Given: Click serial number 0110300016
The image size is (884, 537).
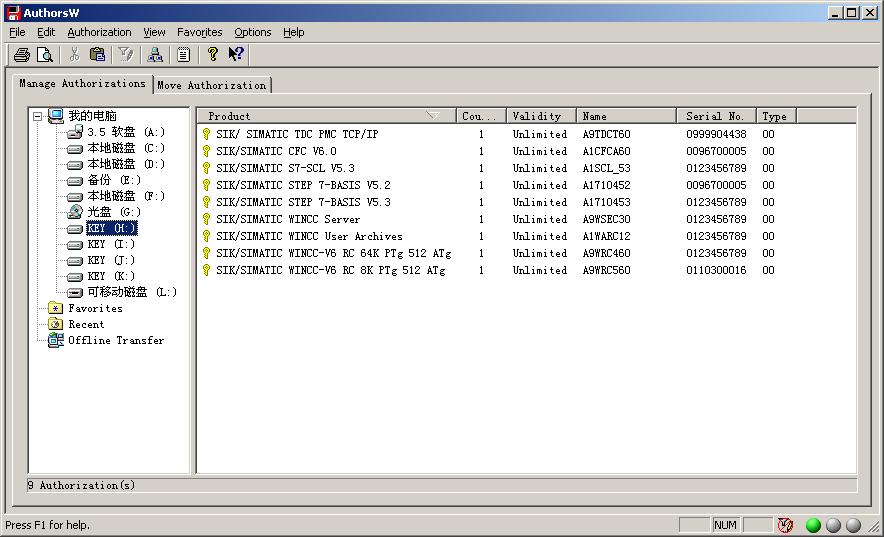Looking at the screenshot, I should pos(716,270).
